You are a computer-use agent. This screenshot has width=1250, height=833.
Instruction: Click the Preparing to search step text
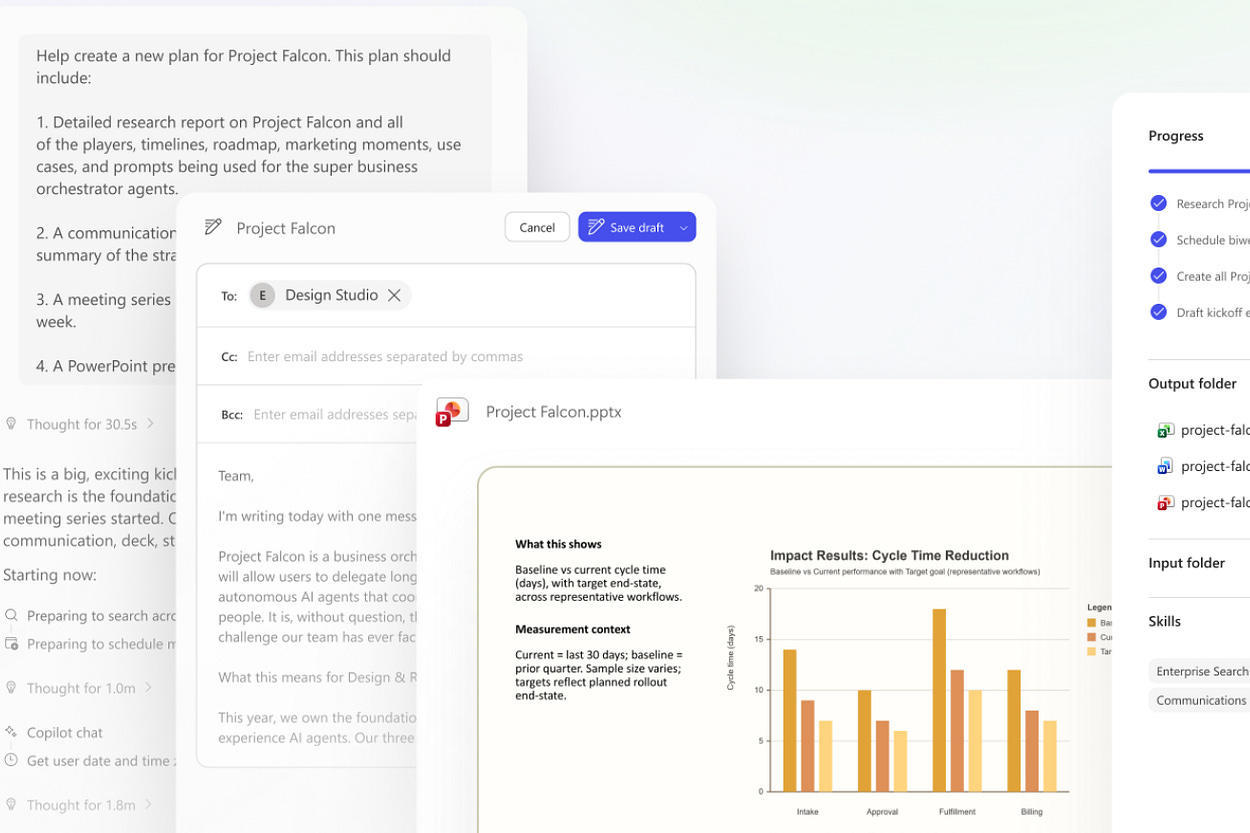tap(101, 616)
